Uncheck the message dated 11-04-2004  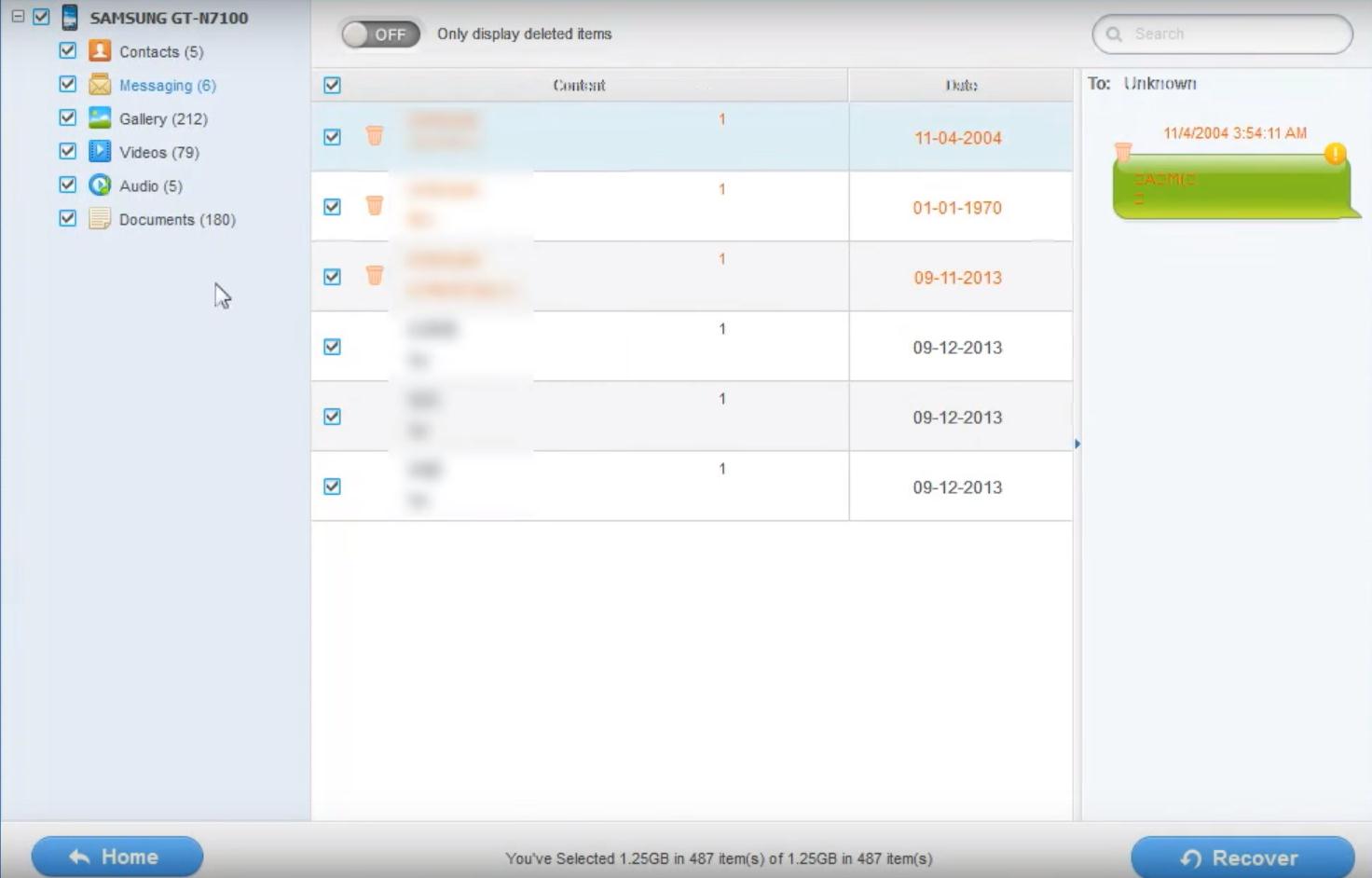coord(332,137)
